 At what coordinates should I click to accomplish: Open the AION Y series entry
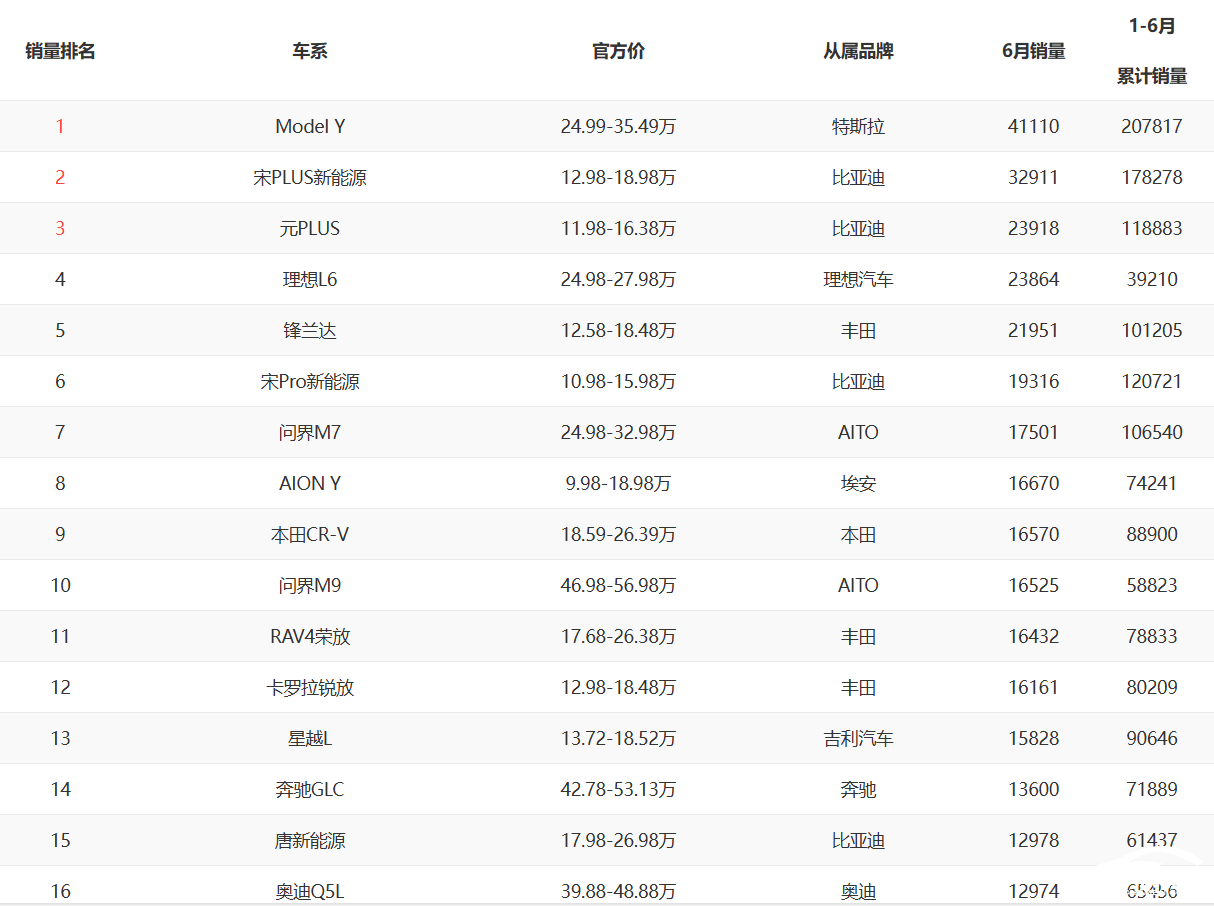click(x=310, y=484)
